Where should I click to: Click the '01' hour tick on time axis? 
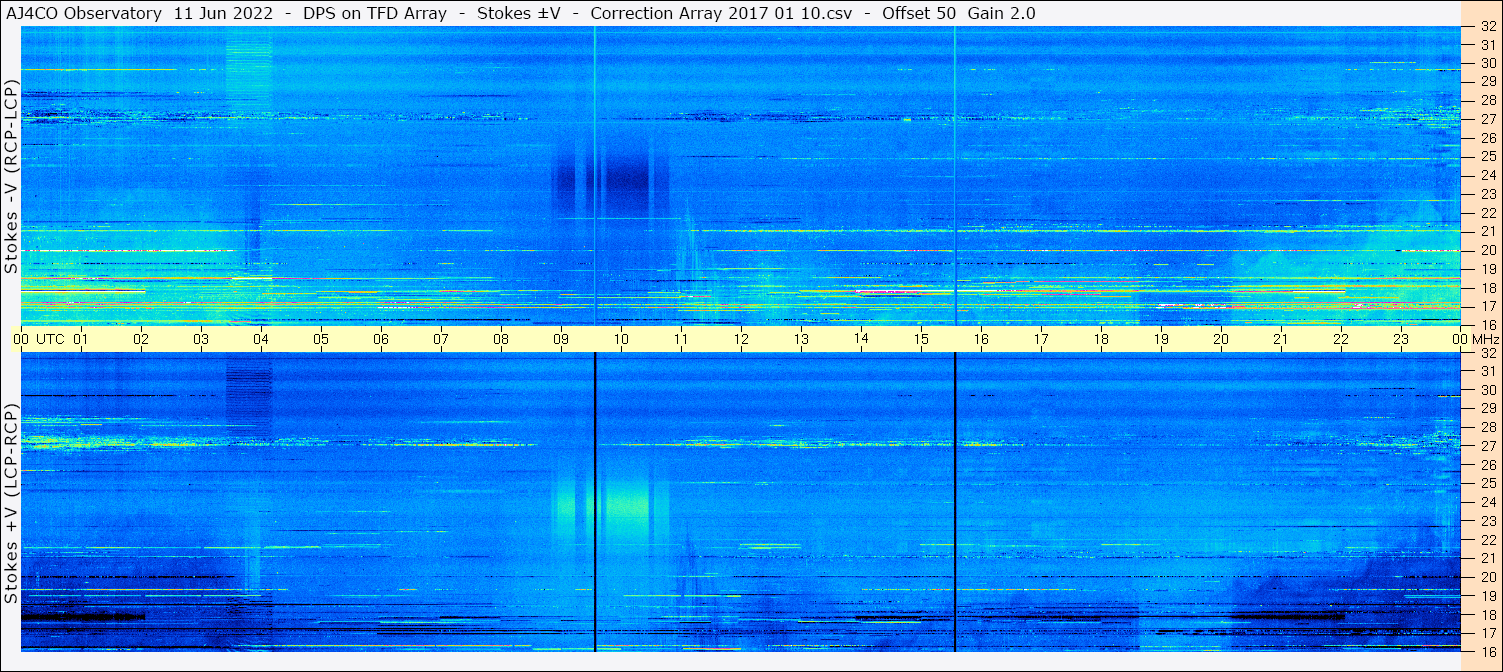coord(81,339)
